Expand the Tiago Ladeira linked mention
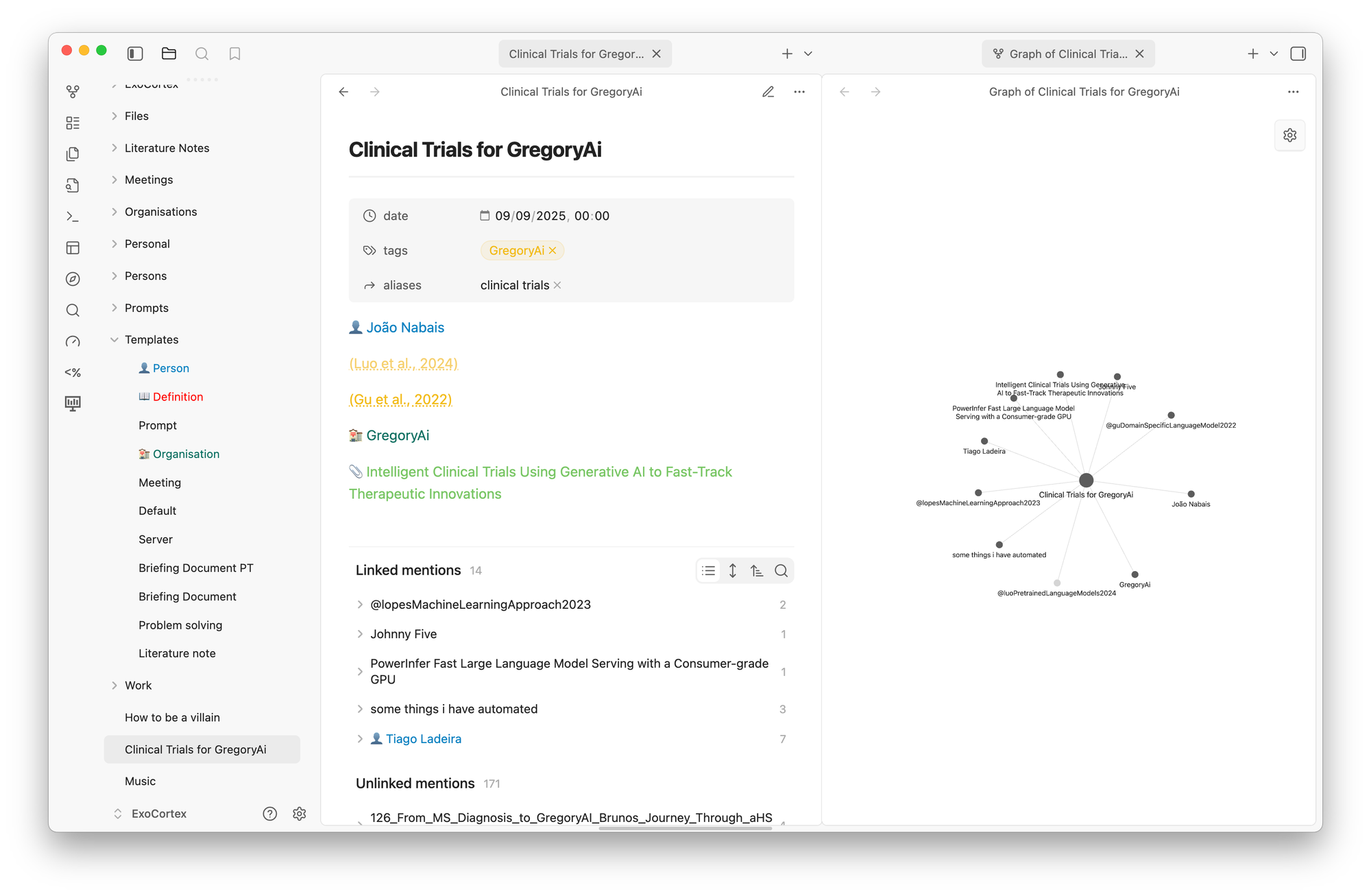This screenshot has width=1371, height=896. [360, 739]
